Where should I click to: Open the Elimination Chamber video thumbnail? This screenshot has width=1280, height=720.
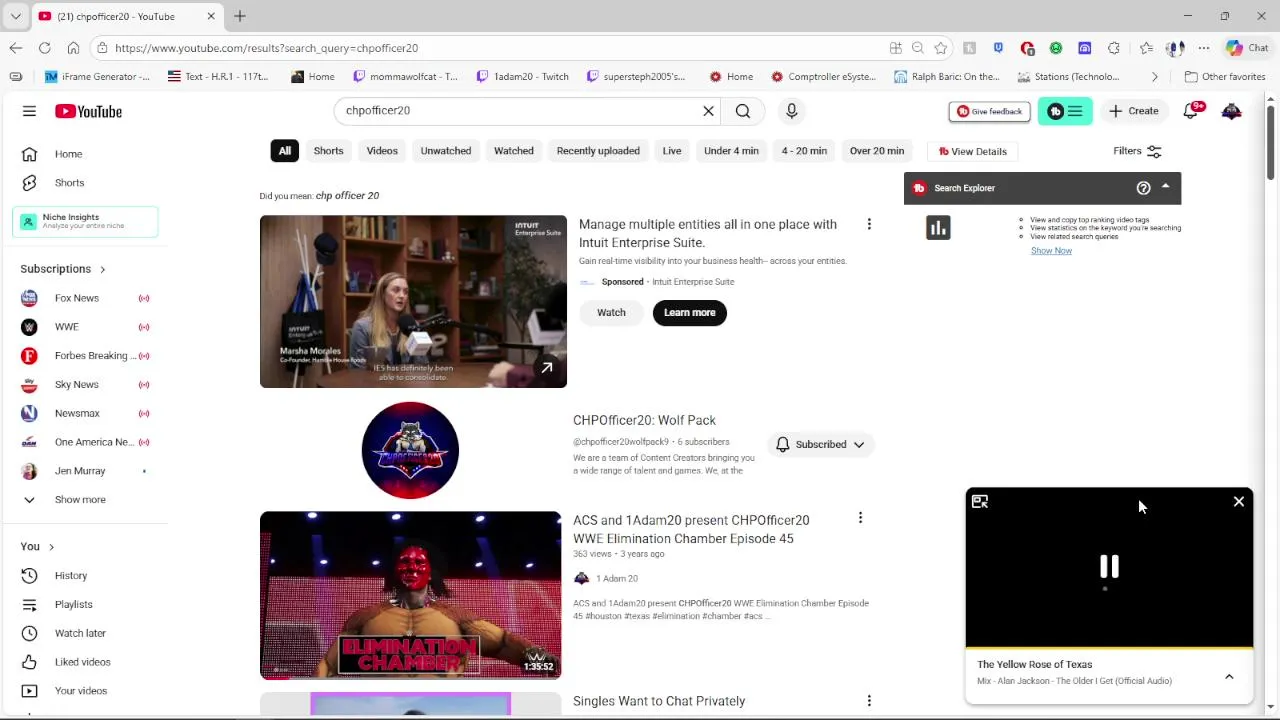pyautogui.click(x=410, y=595)
